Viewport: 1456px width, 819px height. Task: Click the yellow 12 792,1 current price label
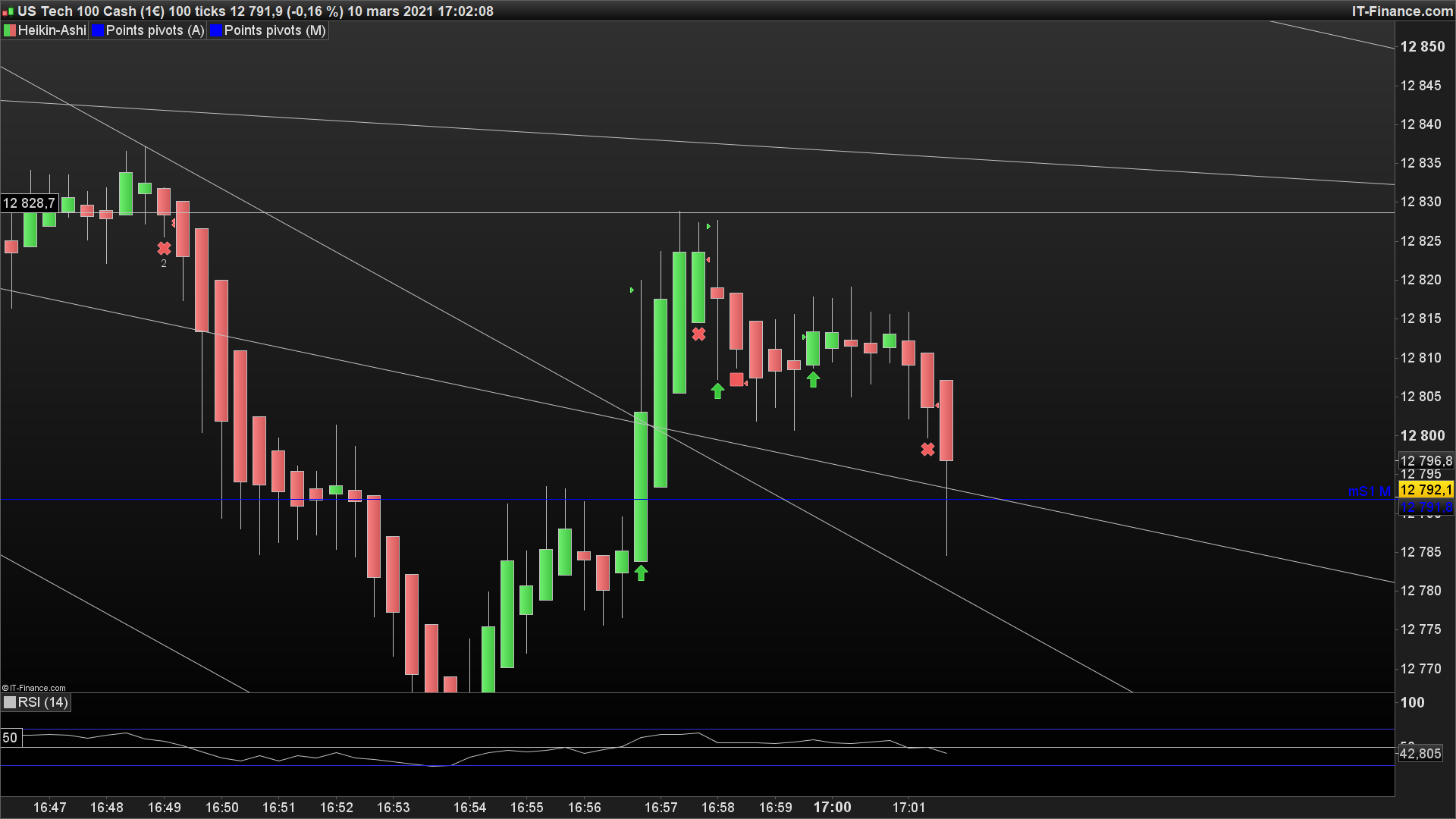(1425, 490)
